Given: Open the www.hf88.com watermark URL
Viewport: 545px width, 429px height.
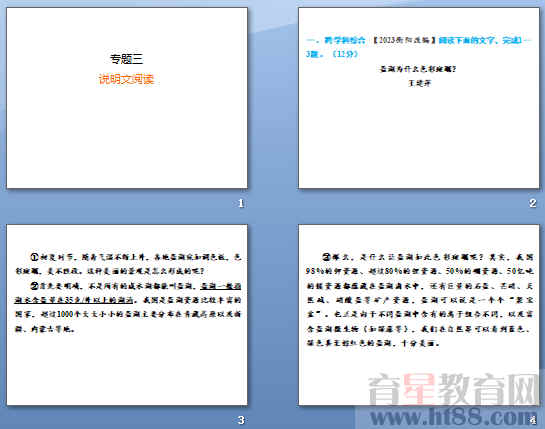Looking at the screenshot, I should pyautogui.click(x=452, y=416).
